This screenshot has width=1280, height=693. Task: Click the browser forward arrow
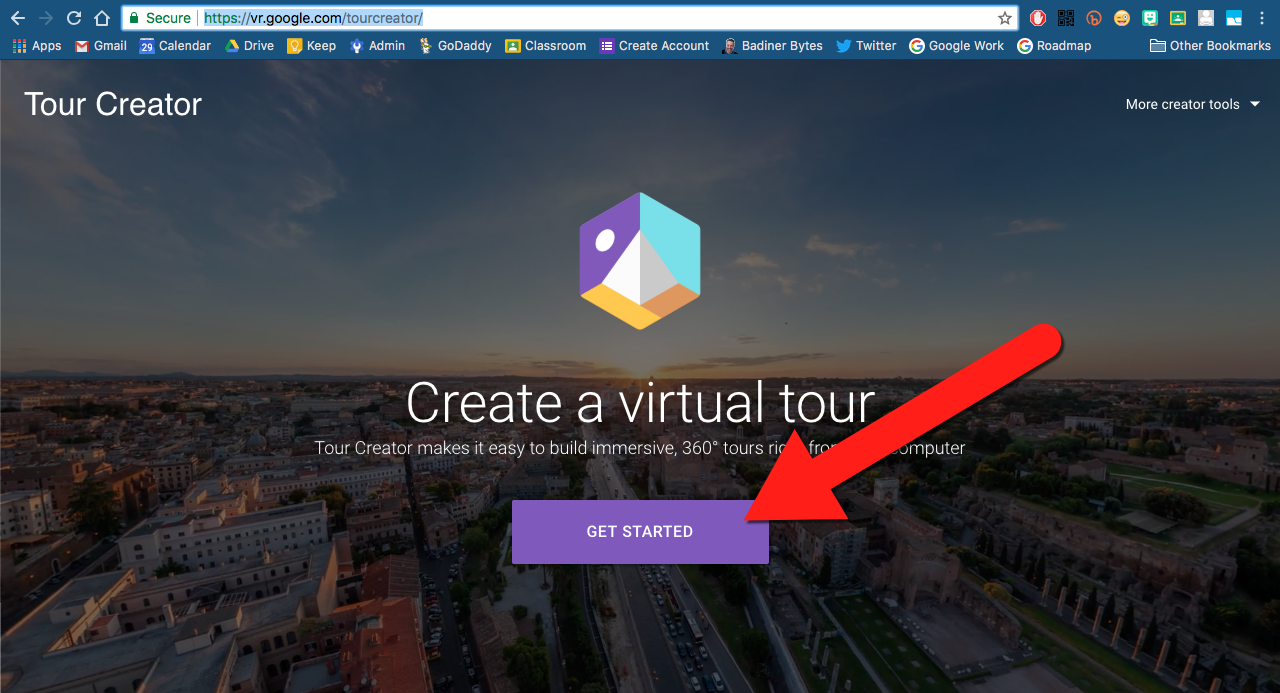(46, 18)
